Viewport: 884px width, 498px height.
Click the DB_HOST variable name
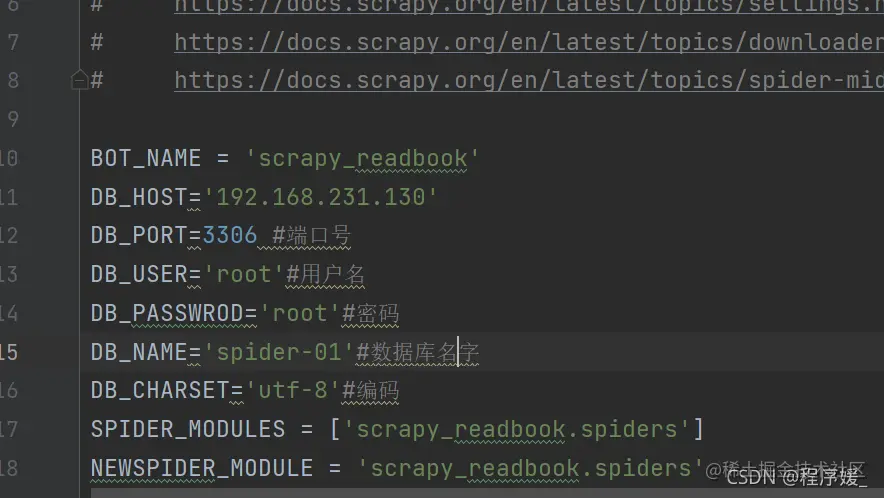pos(139,197)
